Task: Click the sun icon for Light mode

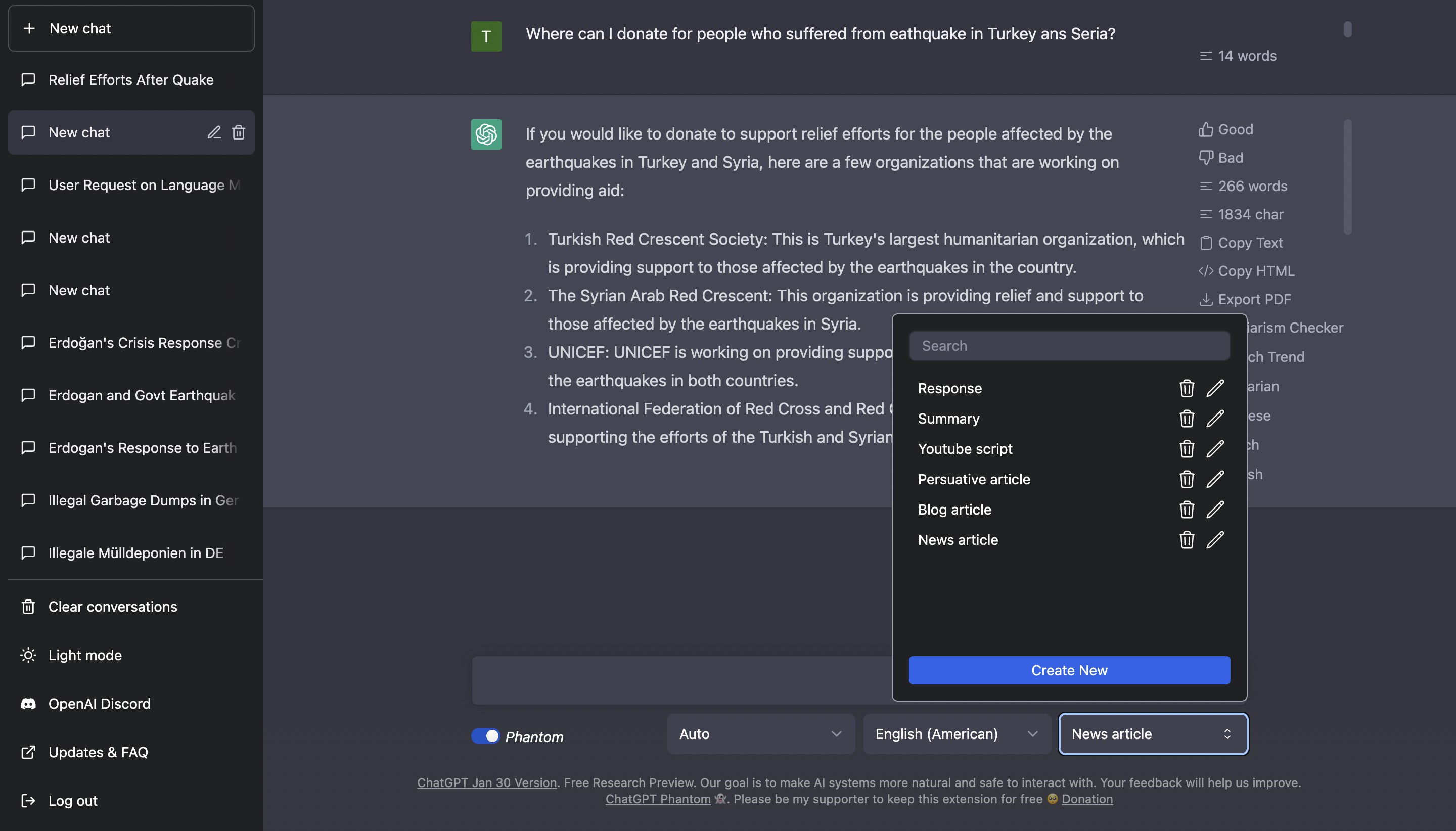Action: click(28, 655)
